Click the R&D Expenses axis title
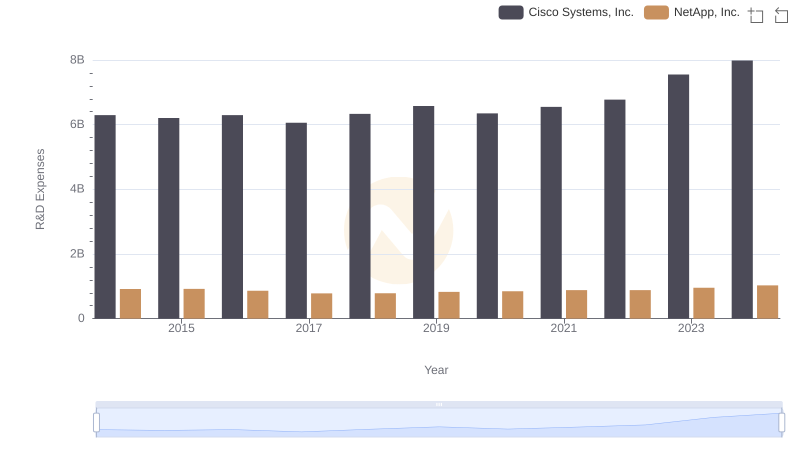The image size is (800, 461). pyautogui.click(x=40, y=189)
